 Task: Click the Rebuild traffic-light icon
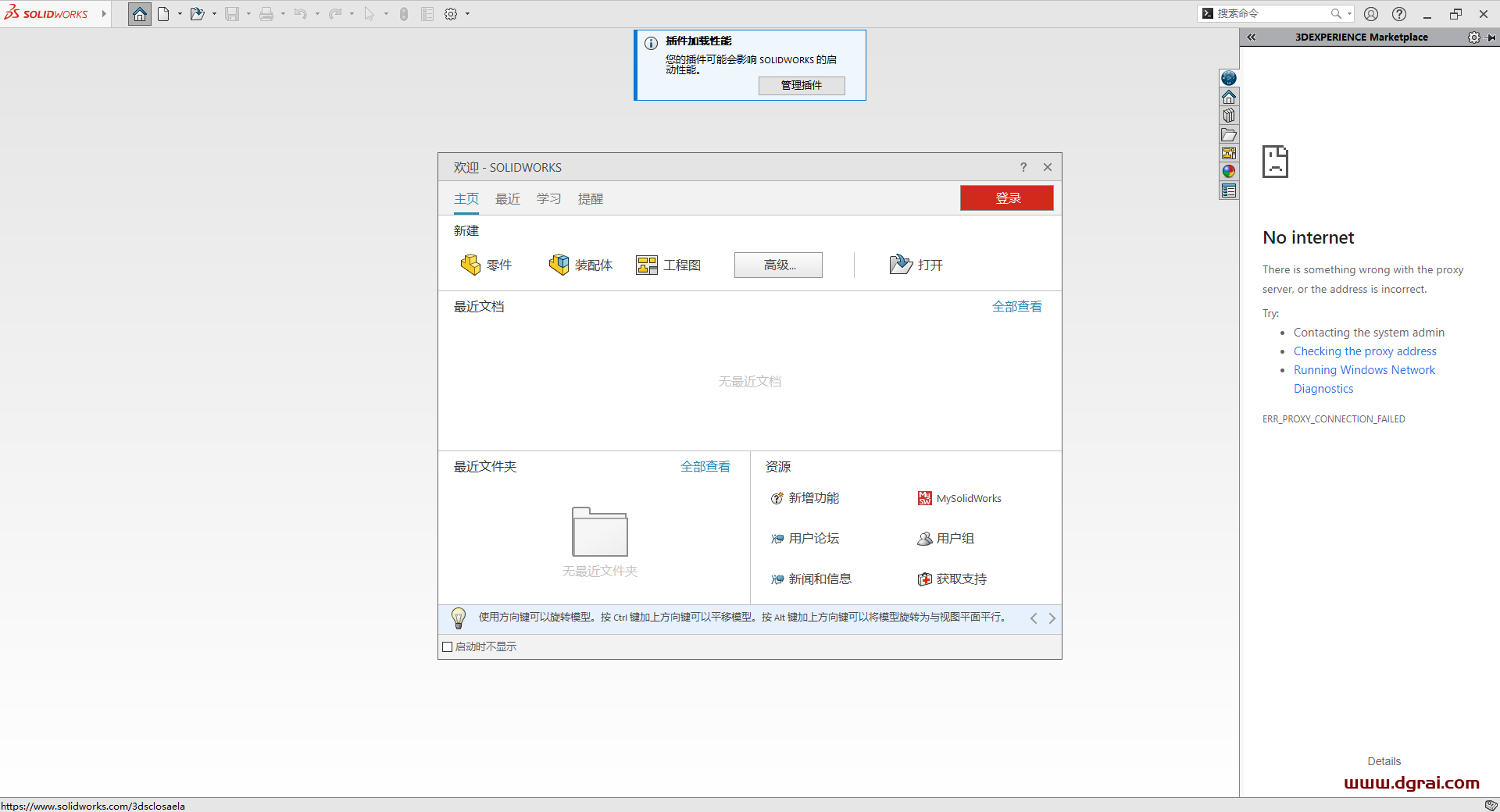[404, 14]
